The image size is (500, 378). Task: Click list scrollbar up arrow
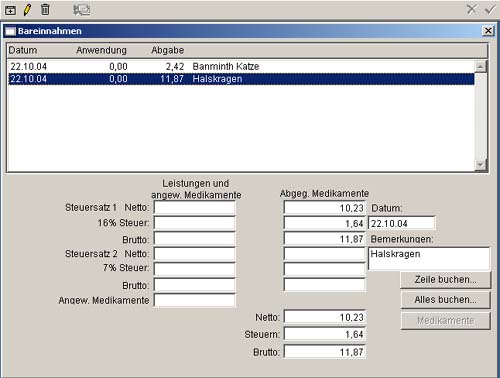coord(480,67)
